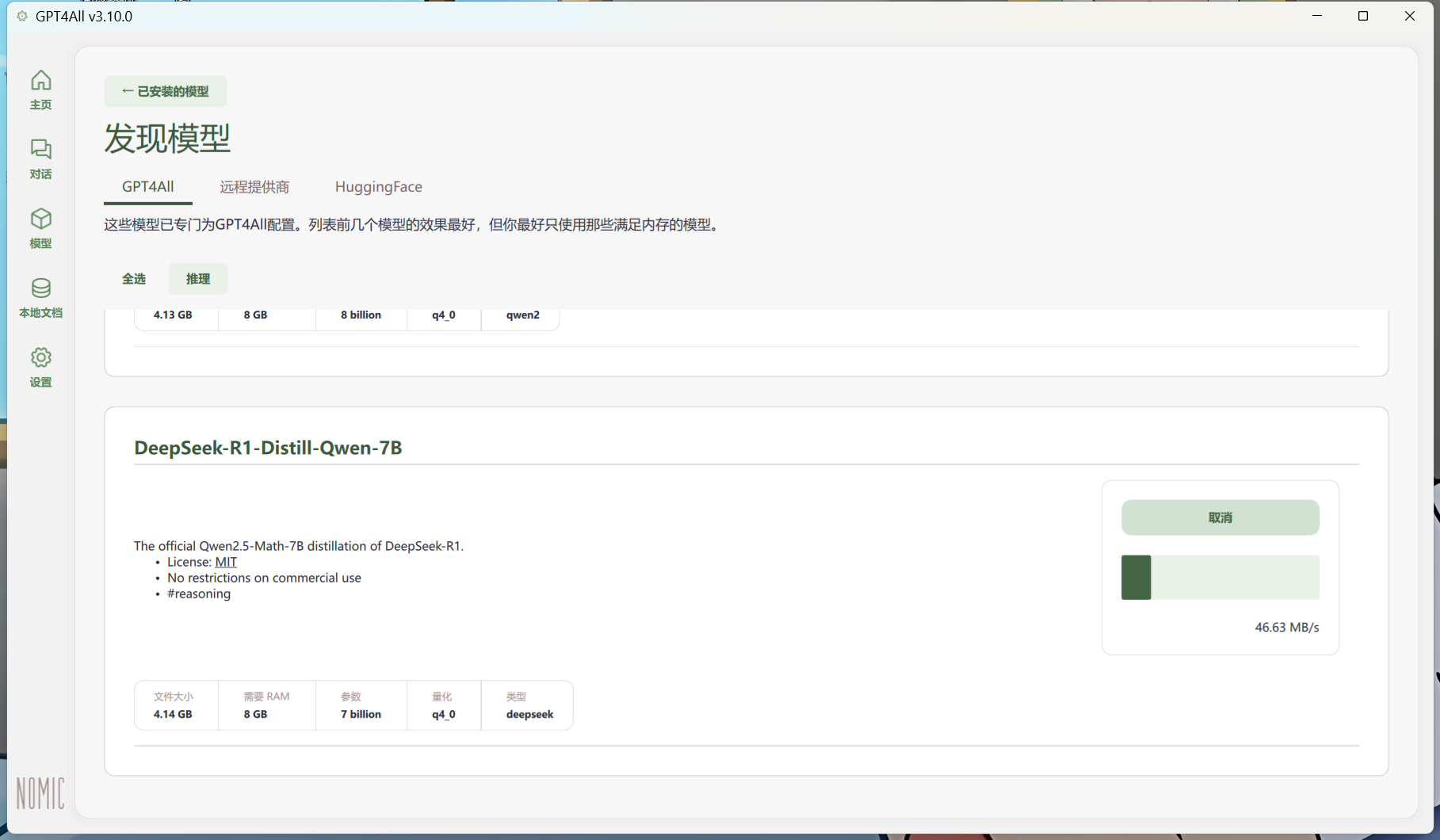1440x840 pixels.
Task: Click the 46.63 MB/s download speed
Action: (1286, 628)
